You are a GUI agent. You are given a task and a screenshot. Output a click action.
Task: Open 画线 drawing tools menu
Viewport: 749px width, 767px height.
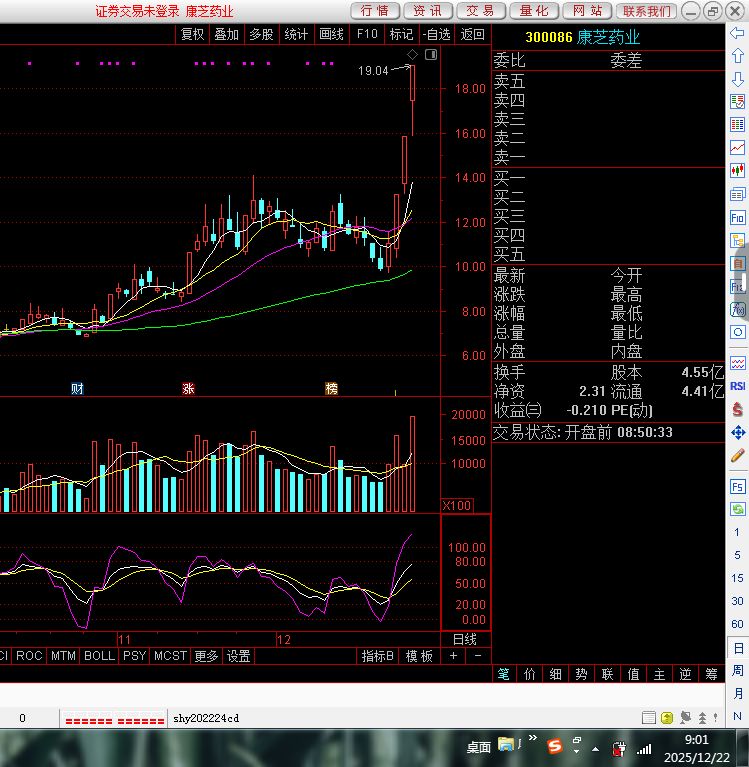[x=331, y=34]
